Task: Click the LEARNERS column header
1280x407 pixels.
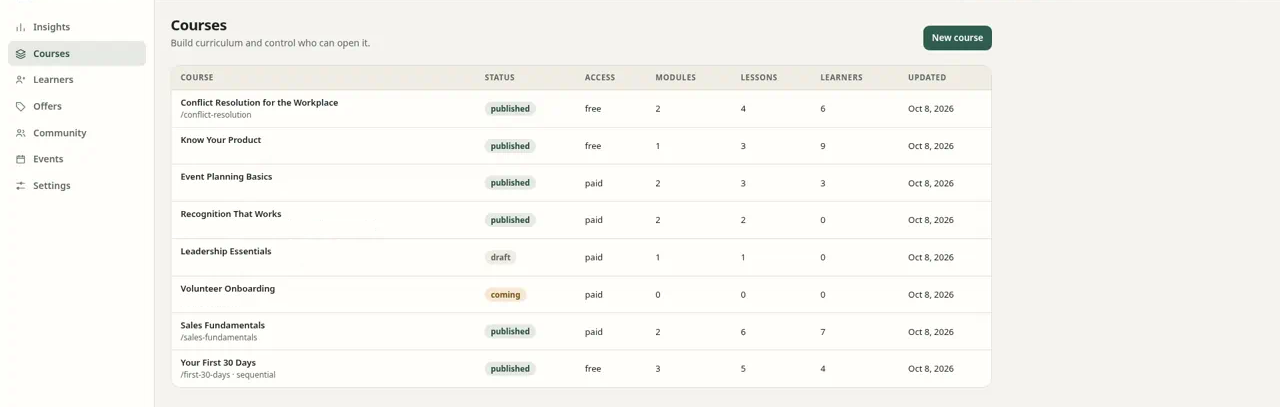Action: click(841, 77)
